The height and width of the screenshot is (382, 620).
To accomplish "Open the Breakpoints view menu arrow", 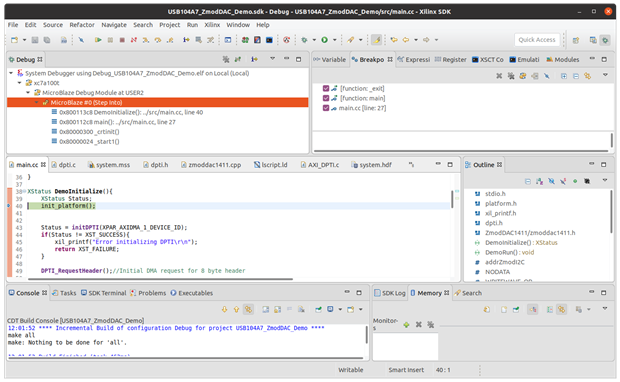I will 605,75.
